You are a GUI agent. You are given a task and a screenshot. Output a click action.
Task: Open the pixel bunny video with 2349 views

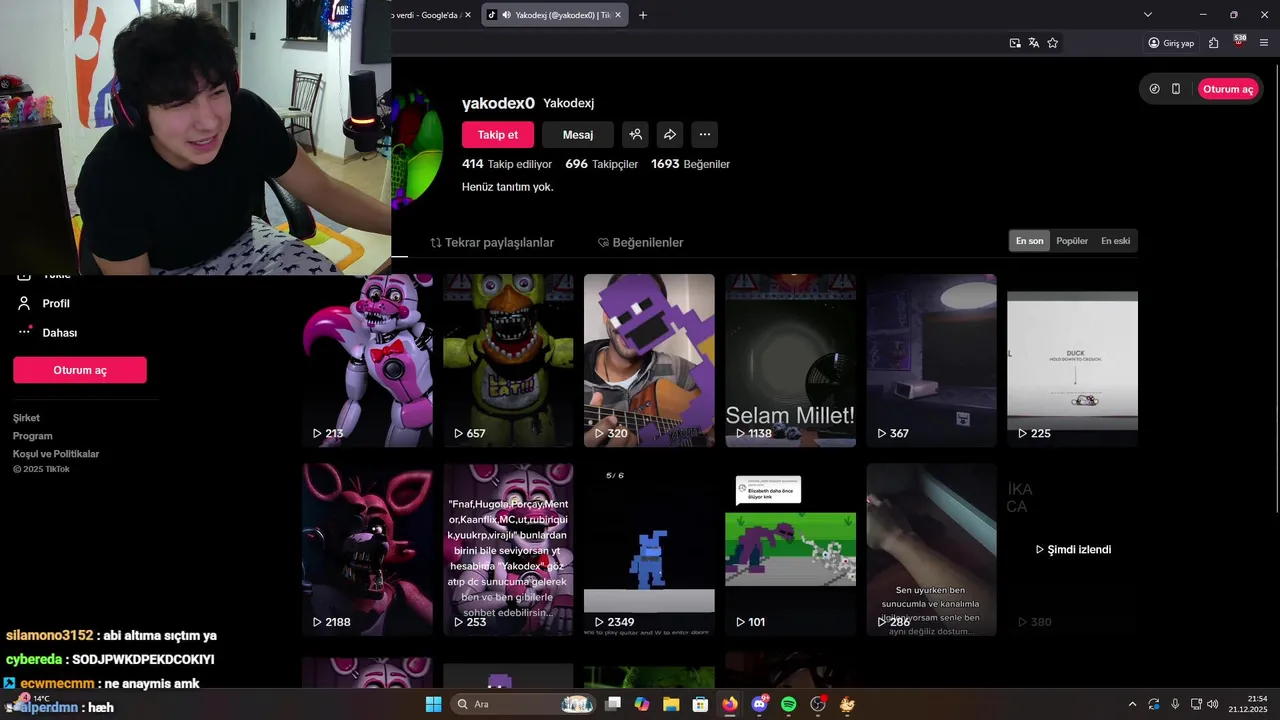[x=649, y=549]
